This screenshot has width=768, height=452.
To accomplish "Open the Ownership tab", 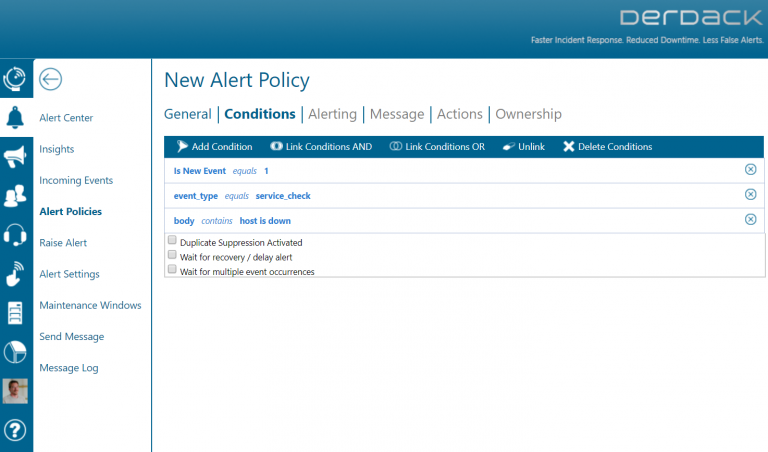I will tap(528, 114).
